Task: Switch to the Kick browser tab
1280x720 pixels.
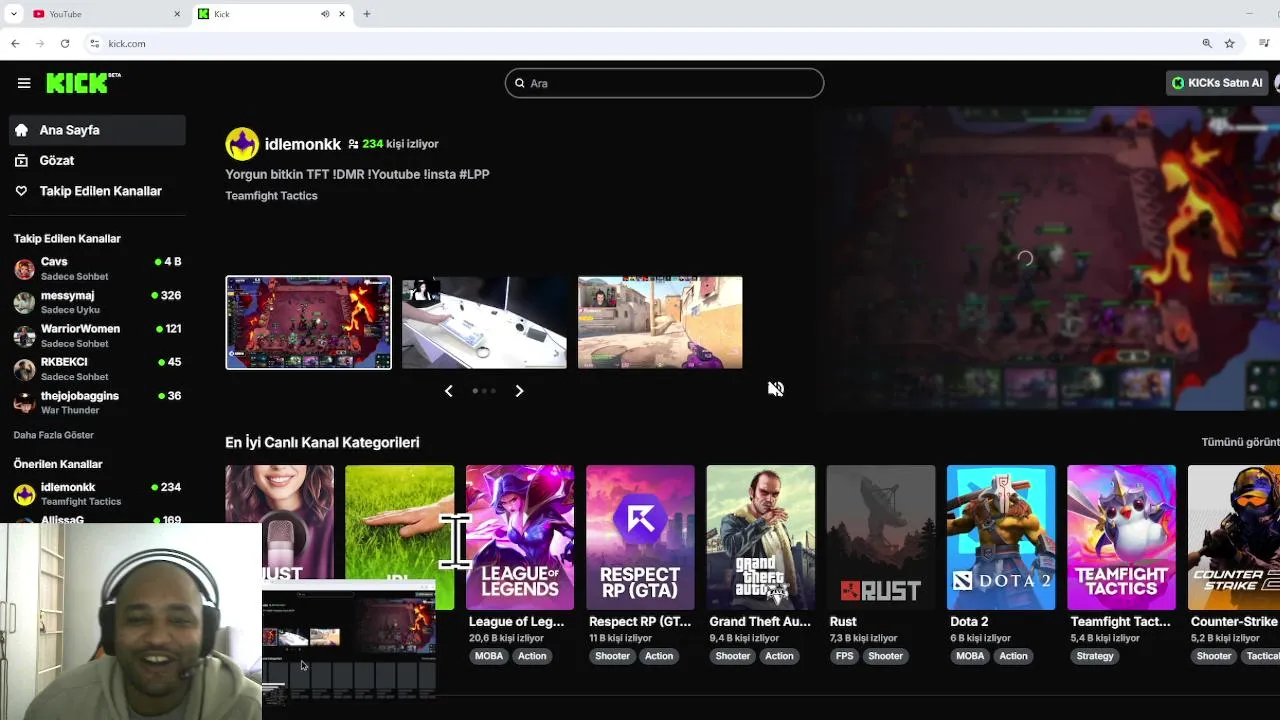Action: 270,14
